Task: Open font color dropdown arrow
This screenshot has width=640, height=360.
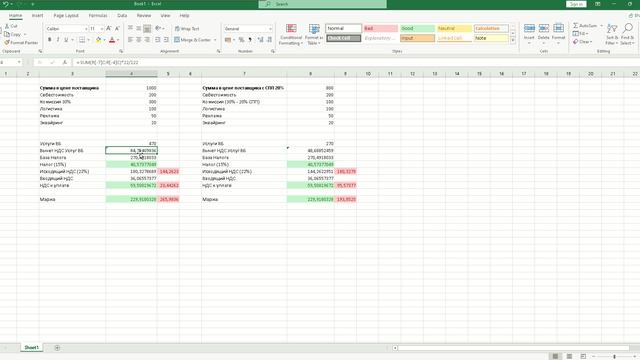Action: (x=118, y=40)
